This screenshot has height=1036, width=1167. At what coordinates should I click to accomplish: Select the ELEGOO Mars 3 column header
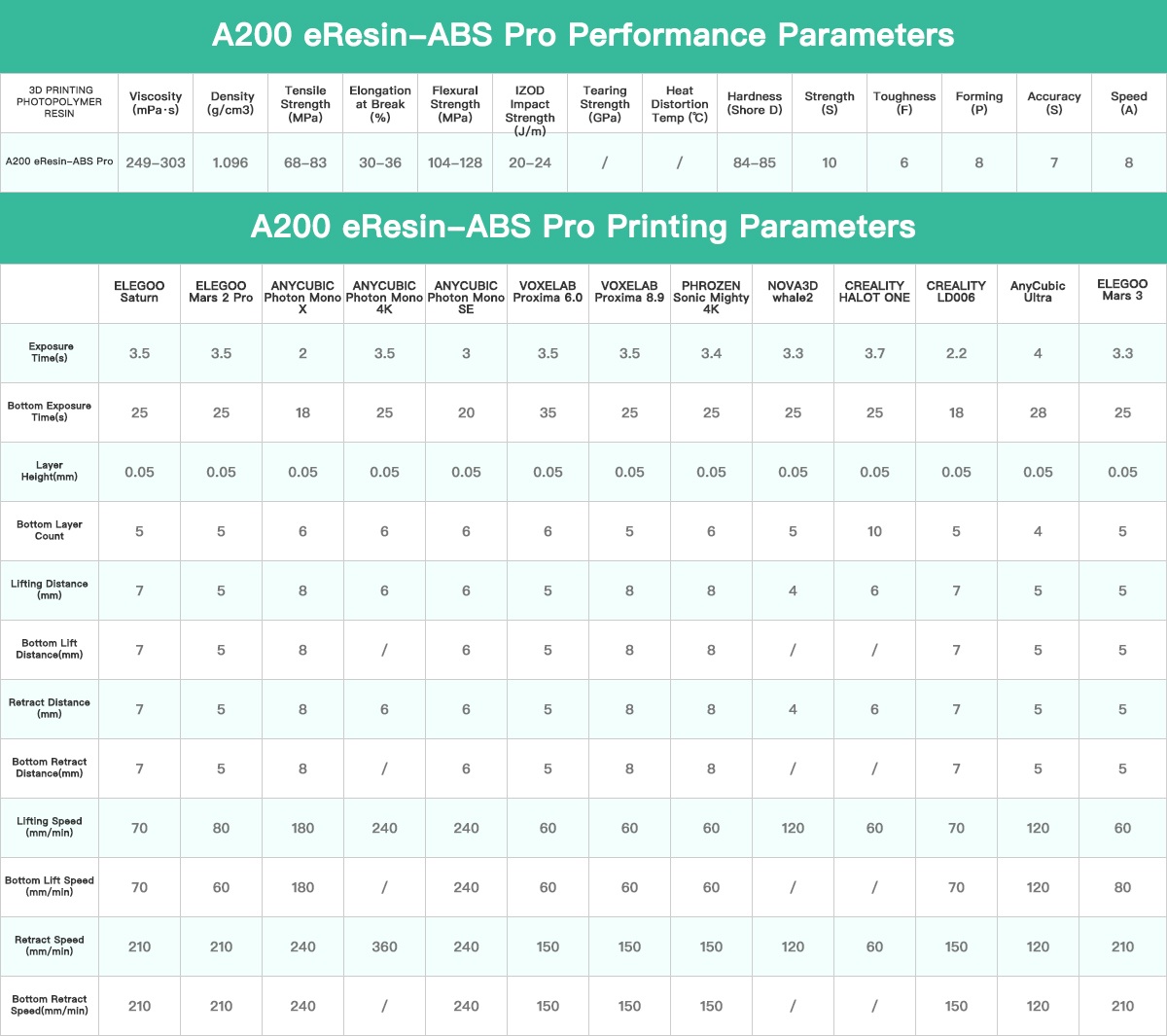tap(1122, 290)
